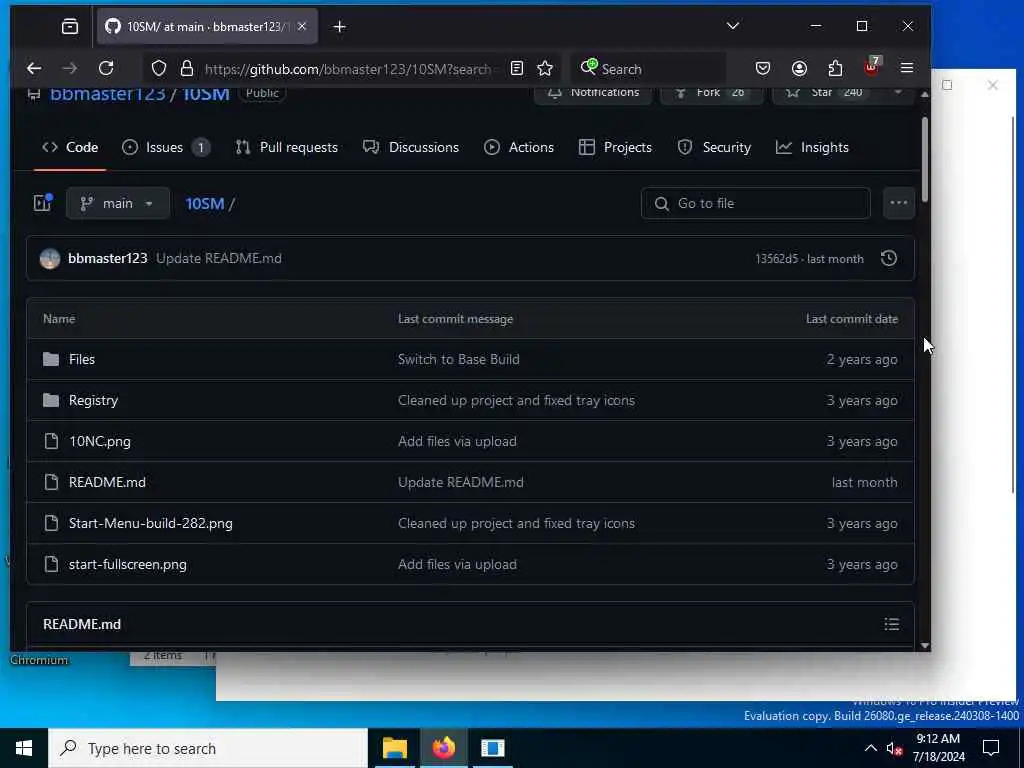Expand the Star lists dropdown arrow
Viewport: 1024px width, 768px height.
[898, 93]
